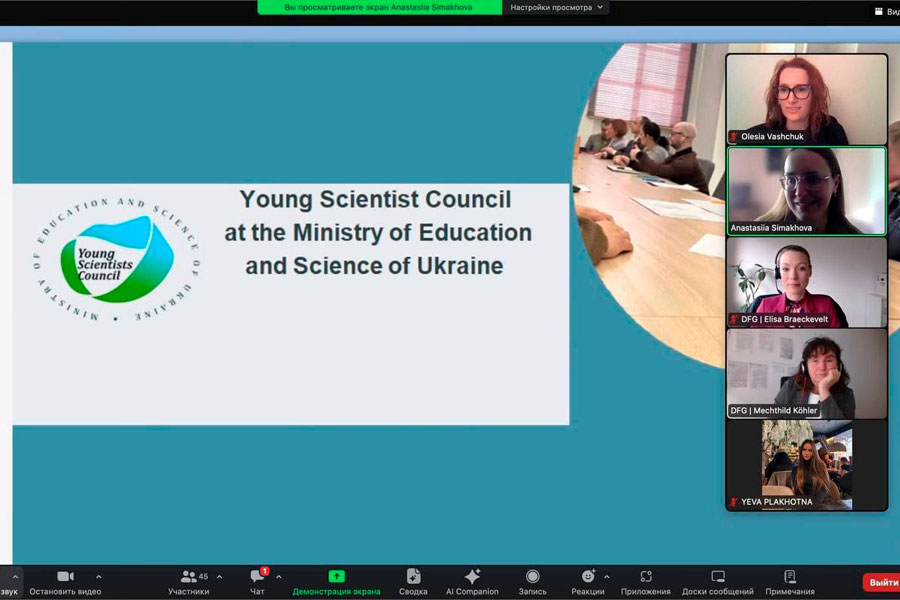This screenshot has height=600, width=900.
Task: Open the Настройки просмотра dropdown
Action: (556, 7)
